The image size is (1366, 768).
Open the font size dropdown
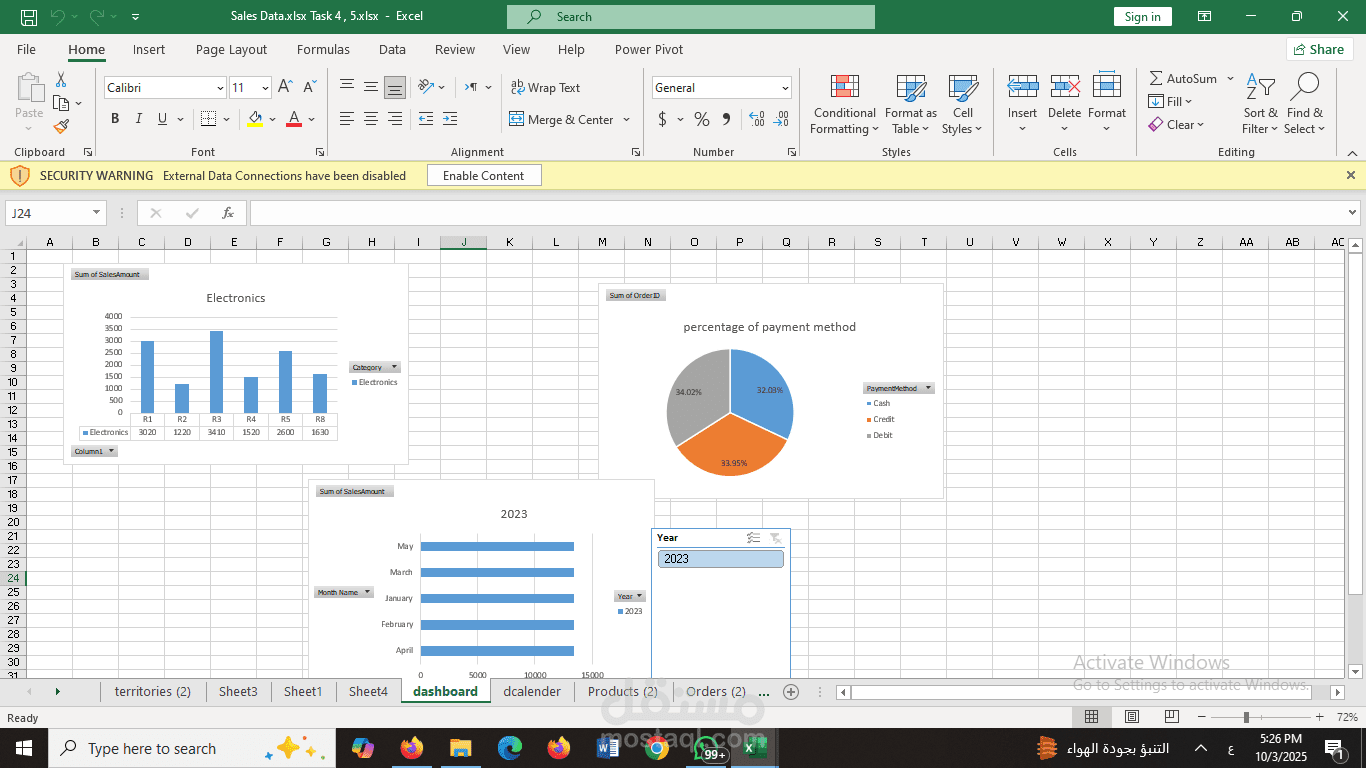pos(264,88)
